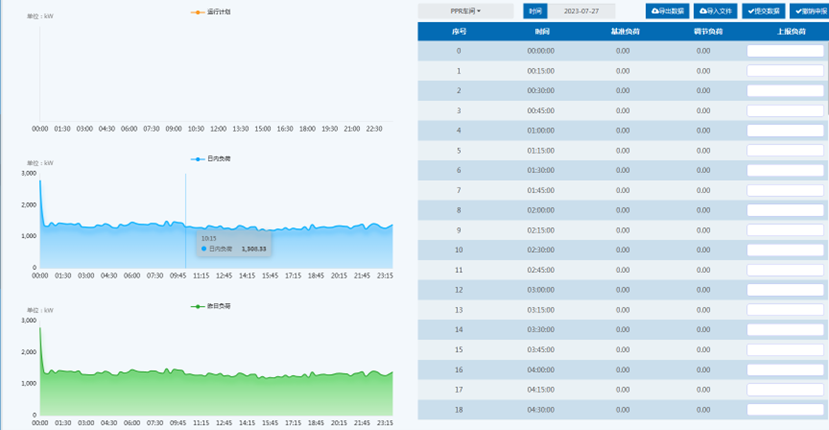Select the time cell 01:30:00

541,170
